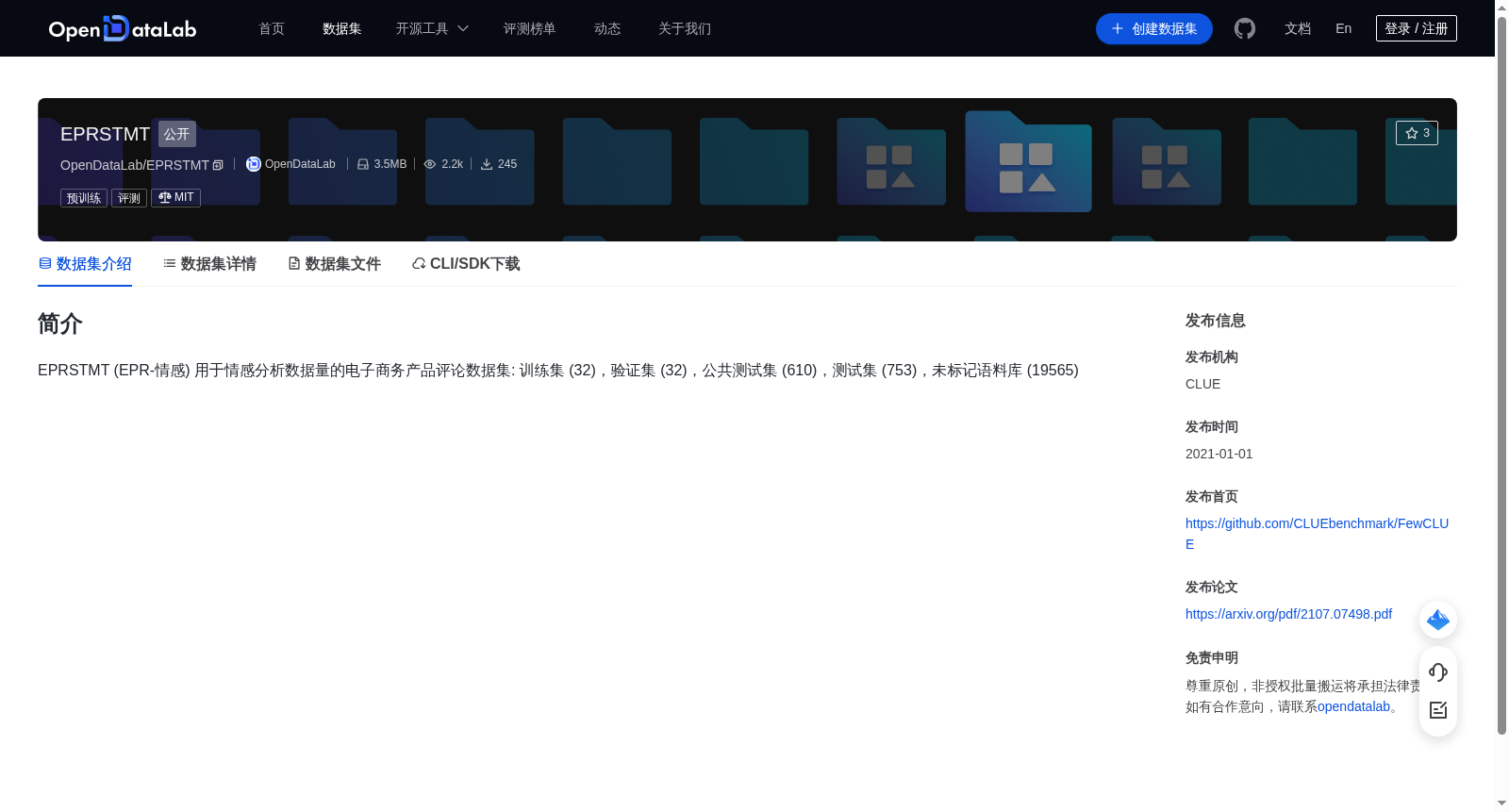The width and height of the screenshot is (1509, 812).
Task: Switch language to En
Action: (1343, 28)
